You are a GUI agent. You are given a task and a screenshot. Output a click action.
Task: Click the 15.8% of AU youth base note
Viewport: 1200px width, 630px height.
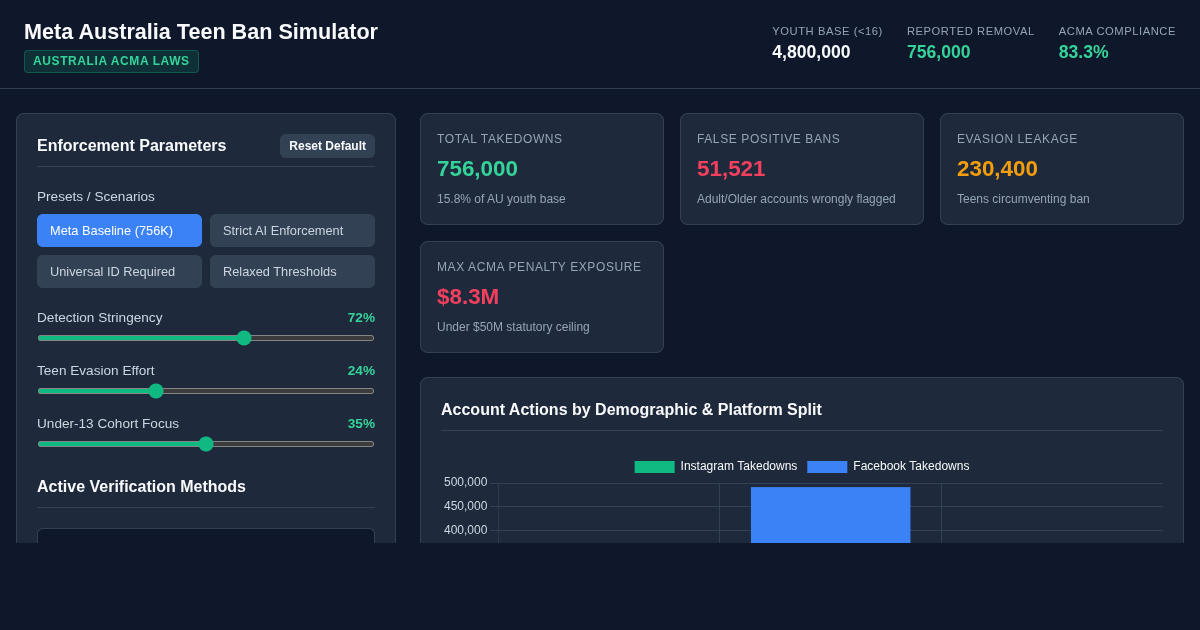coord(501,199)
